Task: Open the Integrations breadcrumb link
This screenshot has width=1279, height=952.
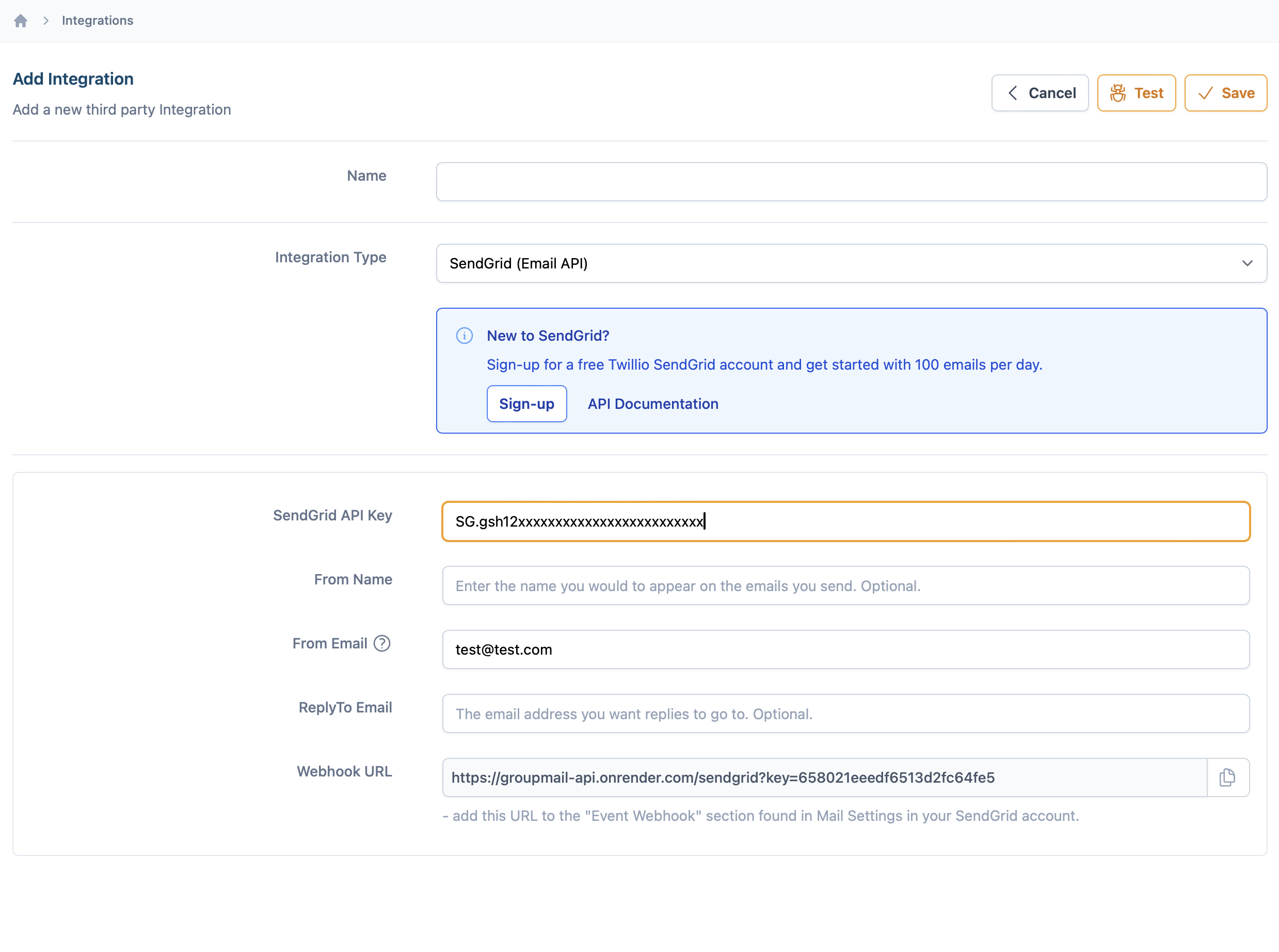Action: [98, 21]
